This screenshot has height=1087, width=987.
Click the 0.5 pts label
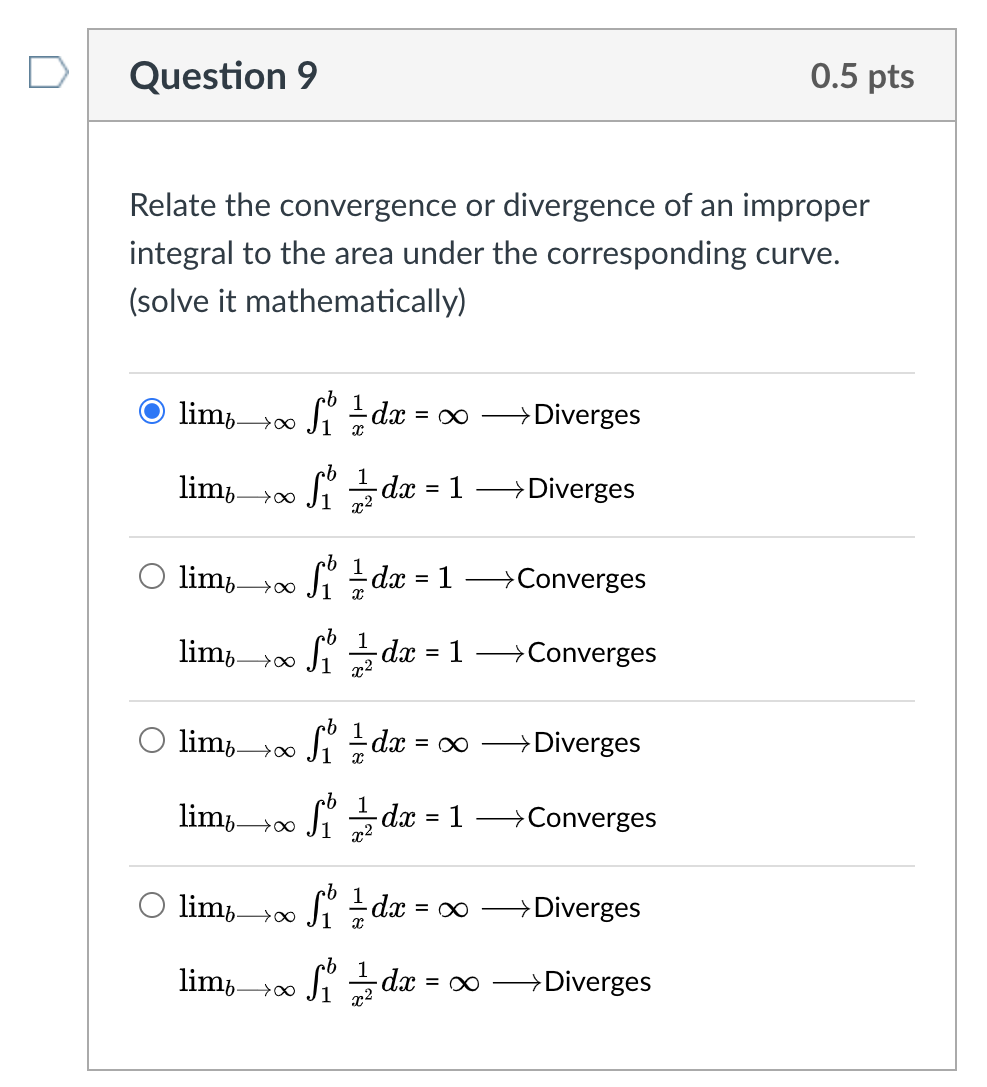pos(862,75)
